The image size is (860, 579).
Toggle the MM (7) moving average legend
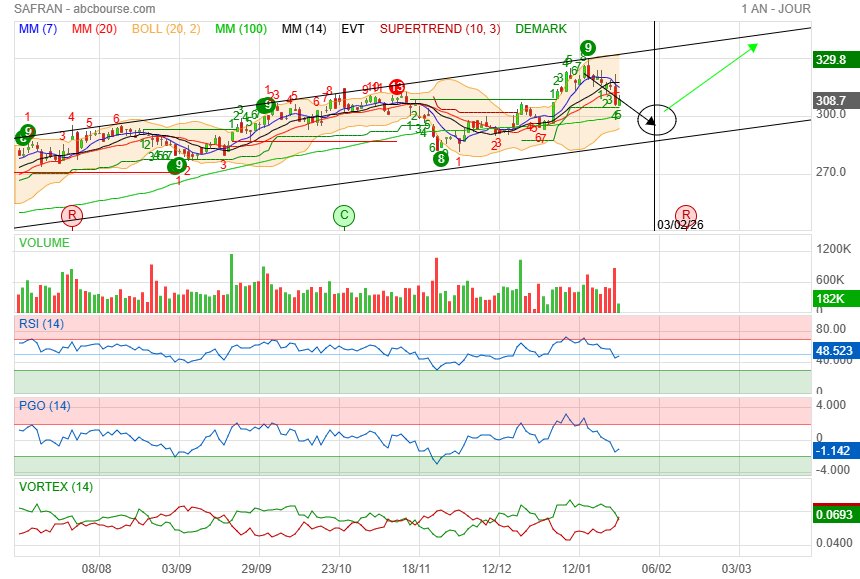coord(38,29)
